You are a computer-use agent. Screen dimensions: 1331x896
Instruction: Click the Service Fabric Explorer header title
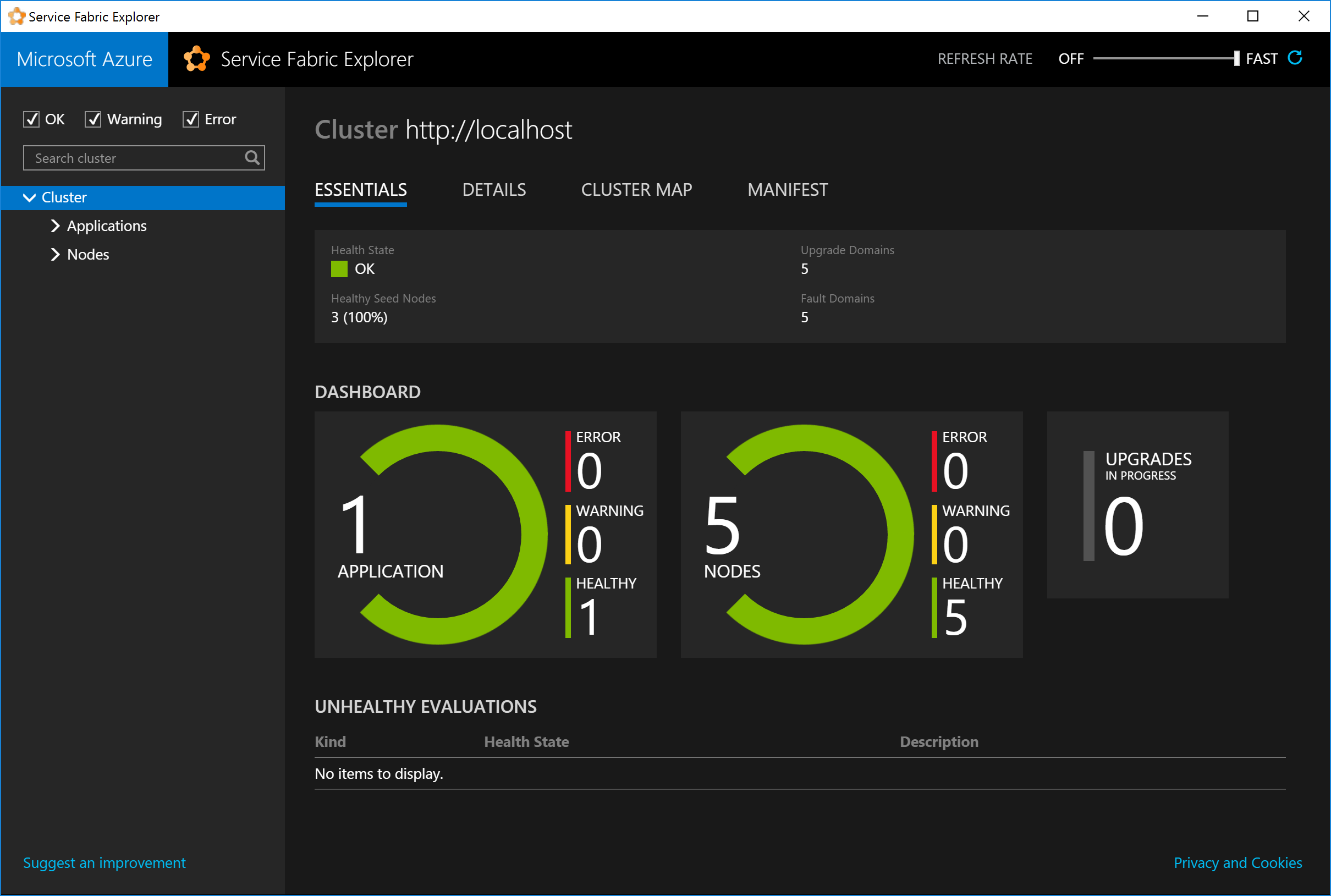[x=317, y=59]
